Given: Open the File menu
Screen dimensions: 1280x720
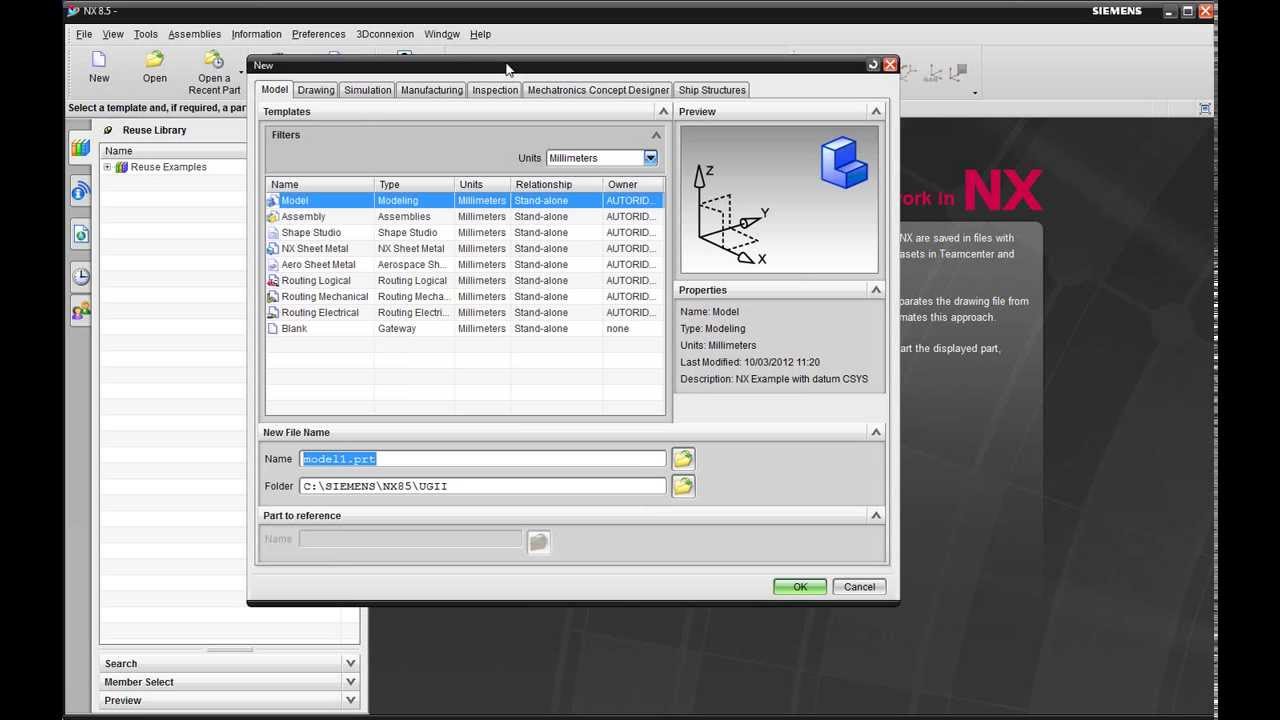Looking at the screenshot, I should click(x=84, y=34).
